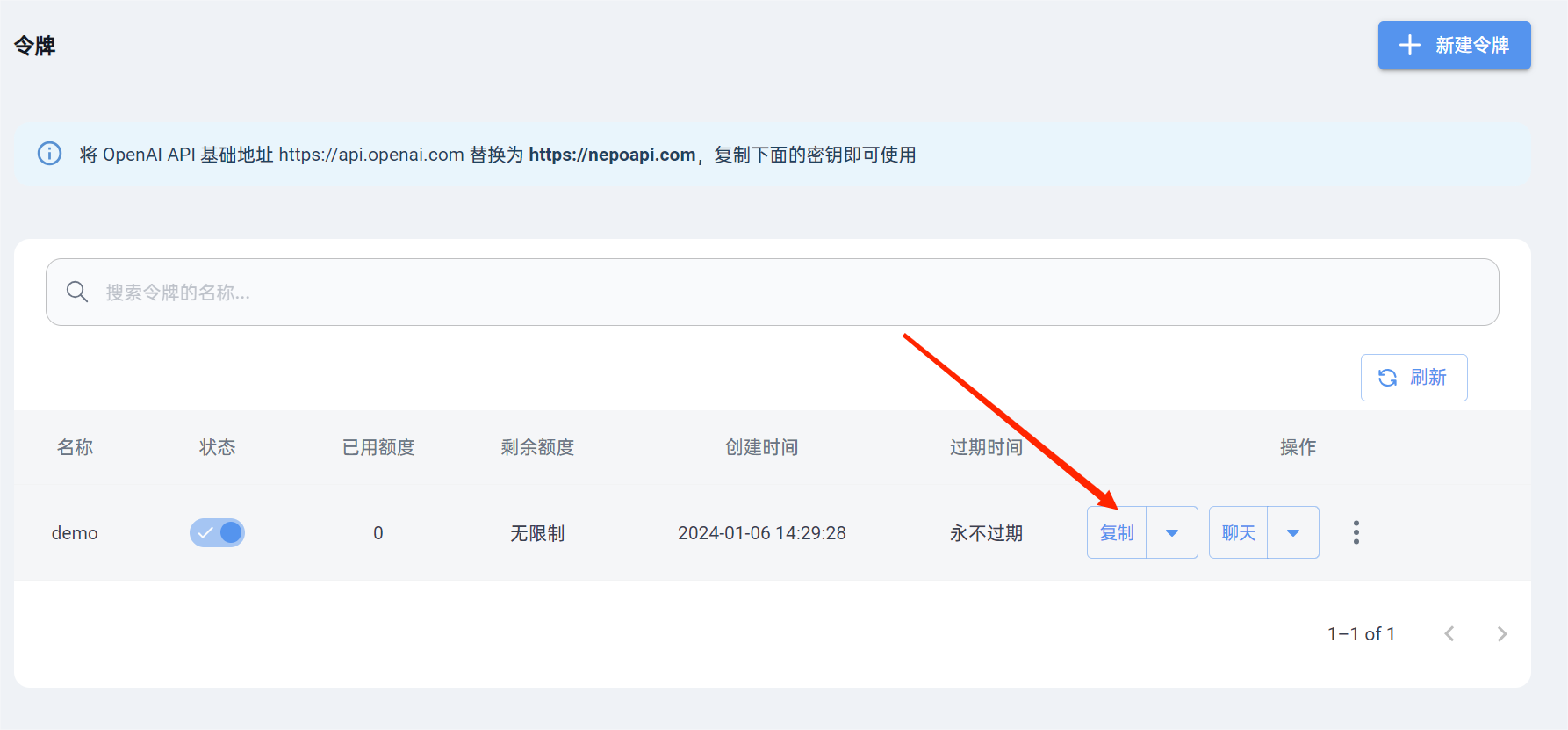1568x730 pixels.
Task: Click the 2024-01-06 14:29:28 creation time
Action: (x=762, y=533)
